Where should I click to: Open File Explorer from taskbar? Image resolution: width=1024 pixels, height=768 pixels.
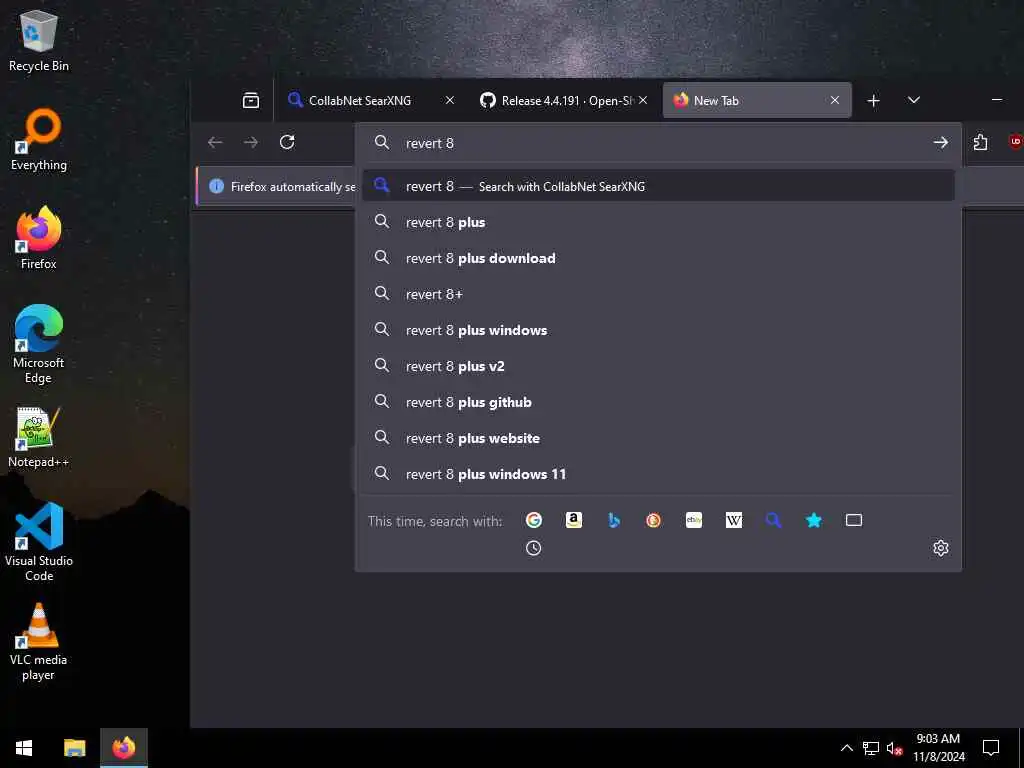[74, 748]
